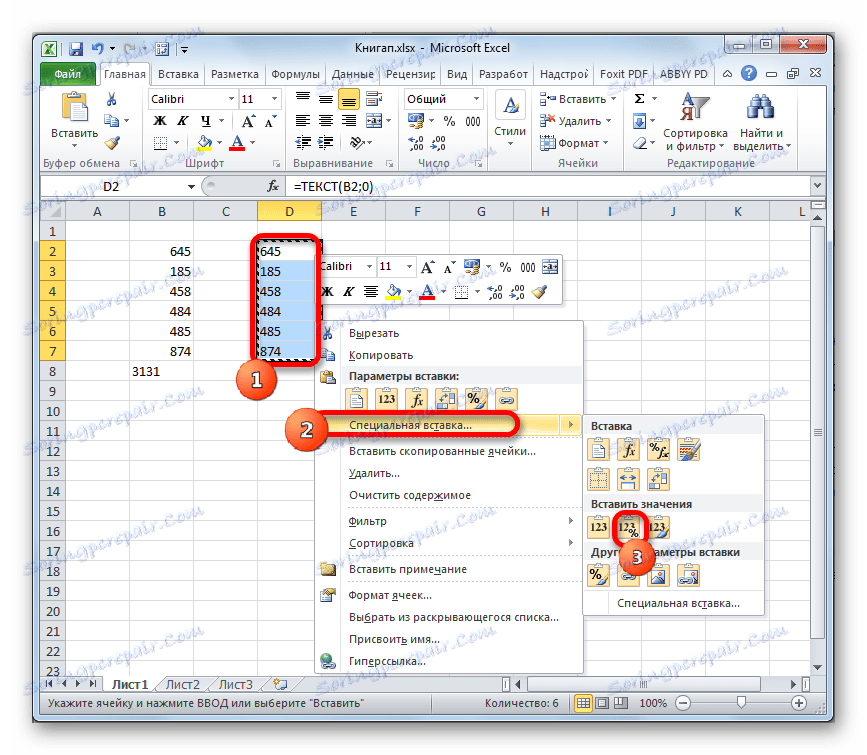Open the Файл tab

click(67, 74)
